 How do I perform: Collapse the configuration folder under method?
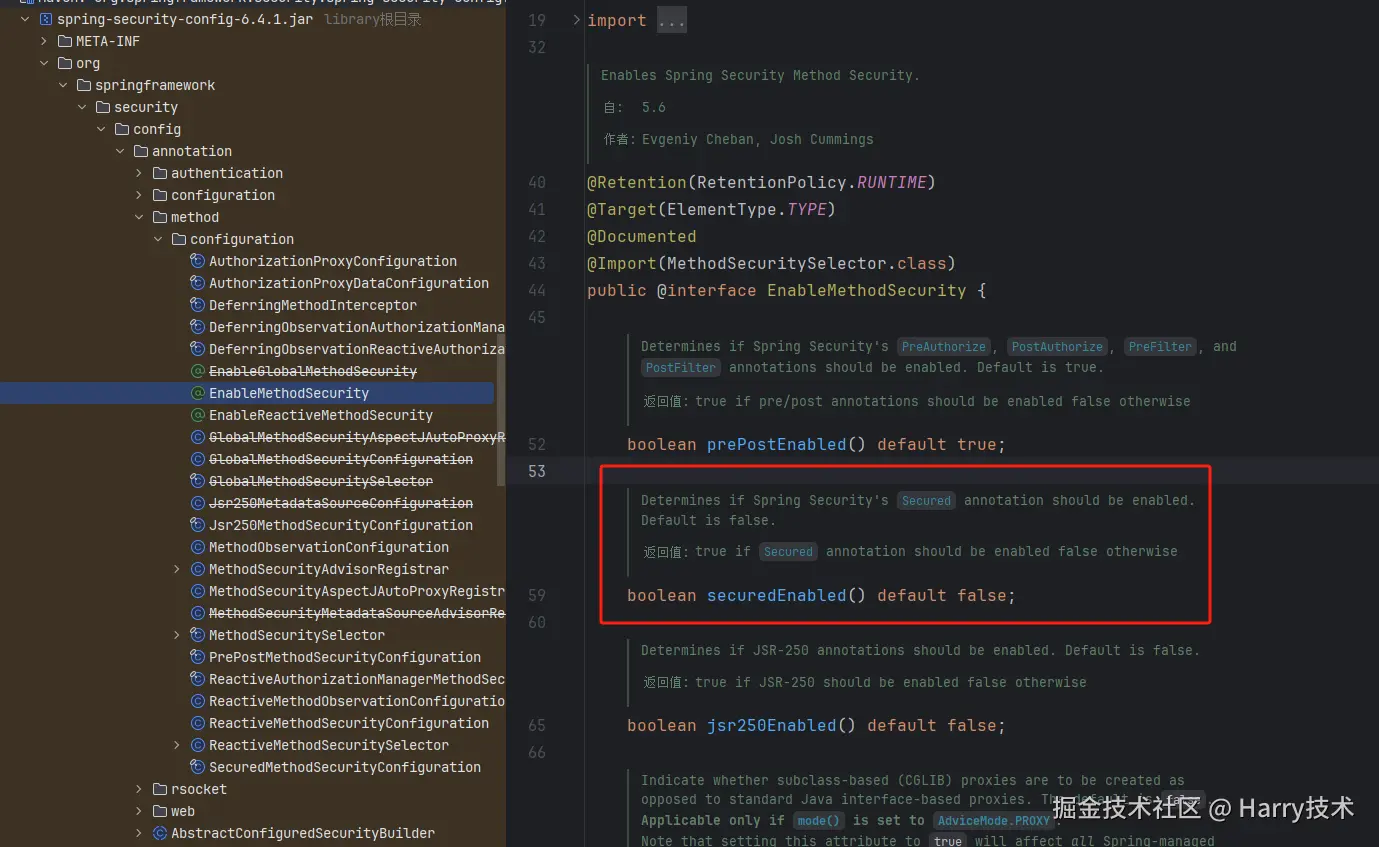coord(158,239)
